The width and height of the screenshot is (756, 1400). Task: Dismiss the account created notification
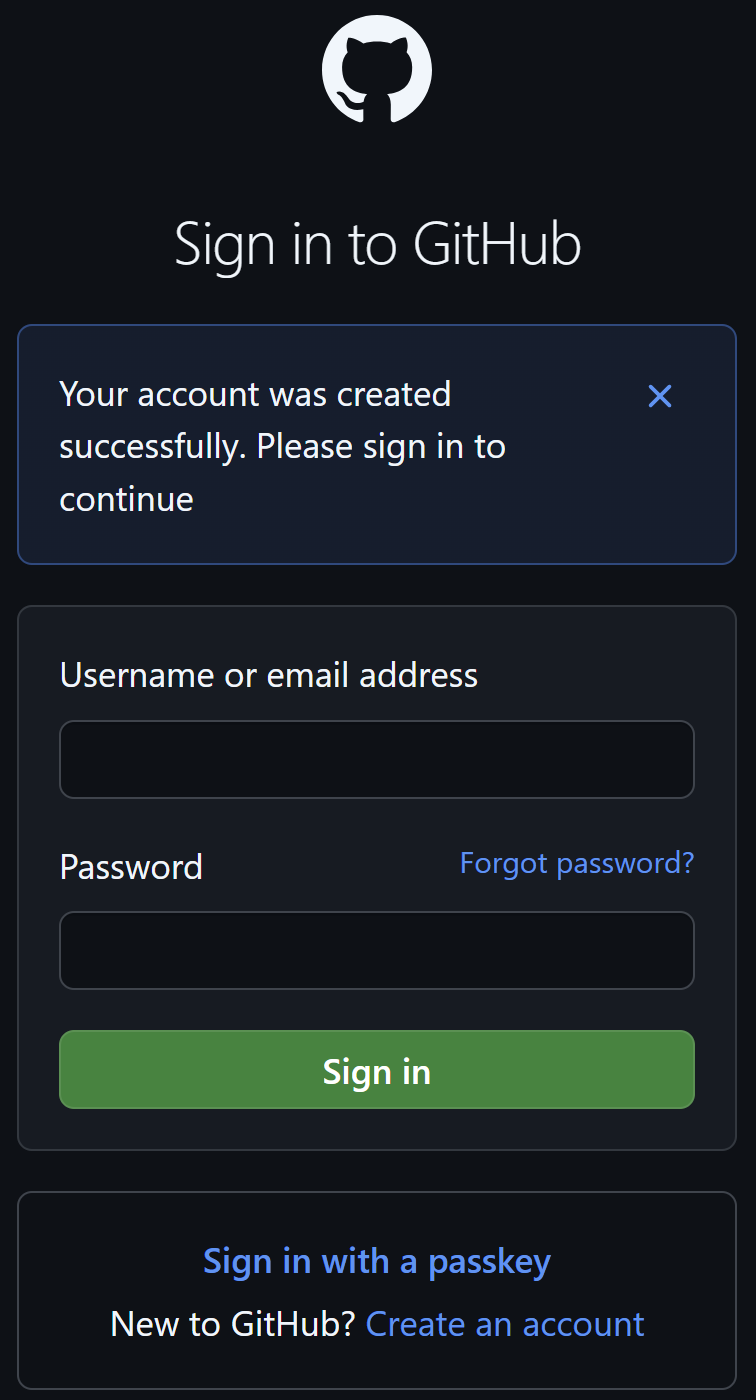(x=660, y=396)
